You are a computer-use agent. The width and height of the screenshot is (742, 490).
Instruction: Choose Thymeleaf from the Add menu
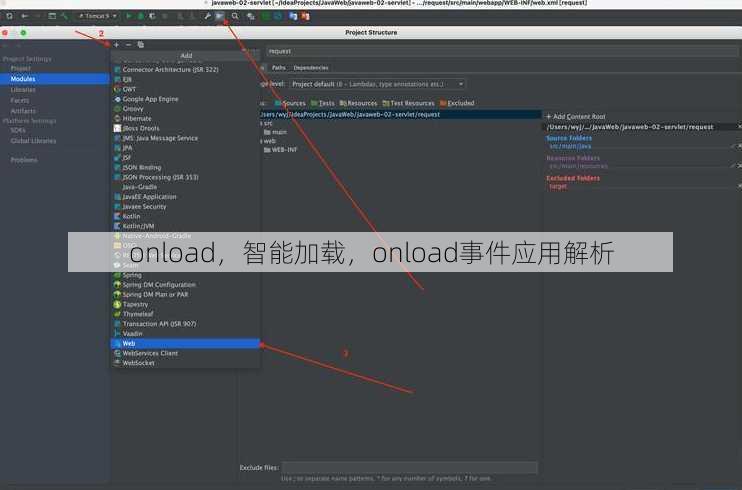coord(186,314)
